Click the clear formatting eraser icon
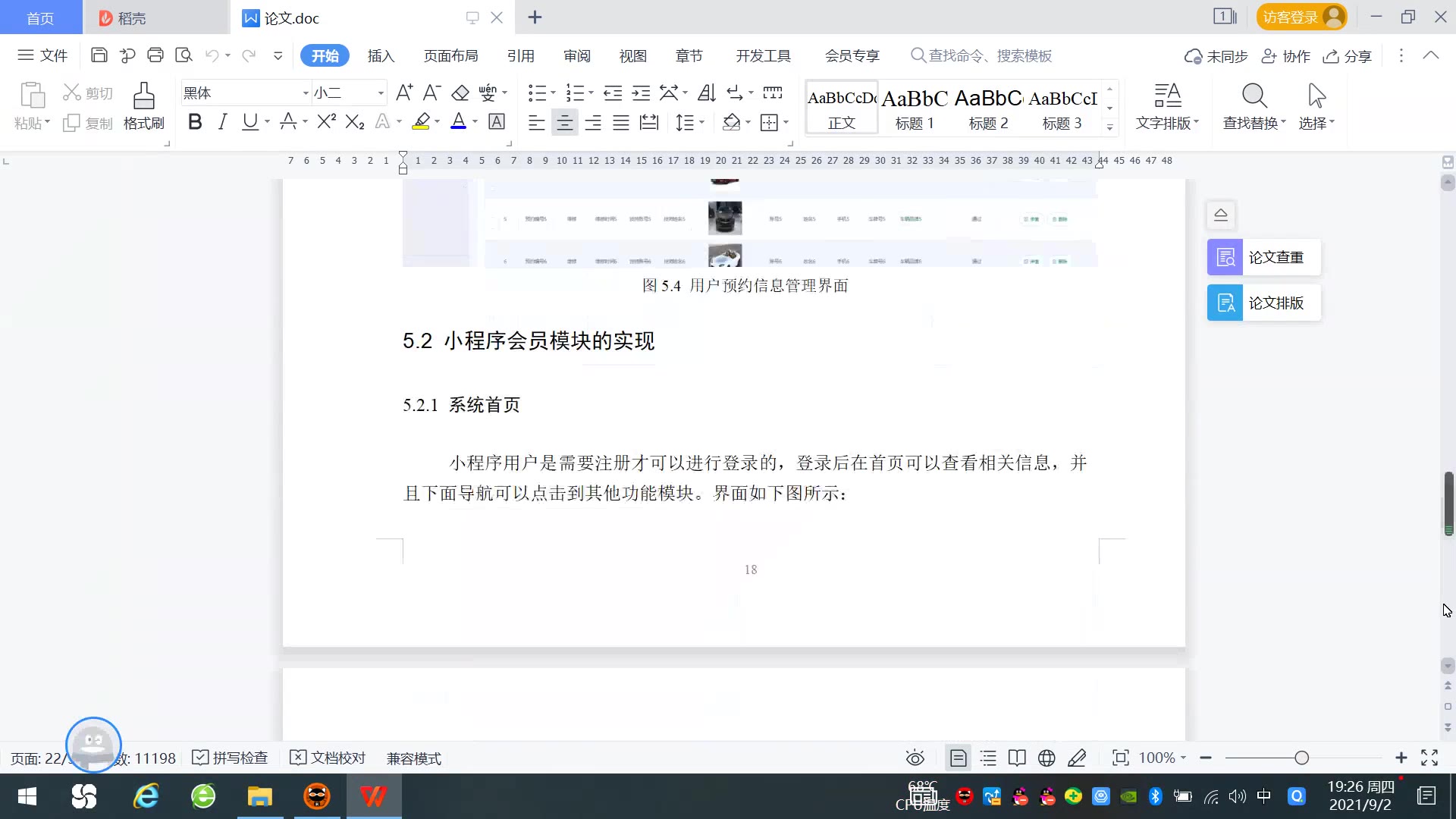The image size is (1456, 819). pyautogui.click(x=460, y=93)
